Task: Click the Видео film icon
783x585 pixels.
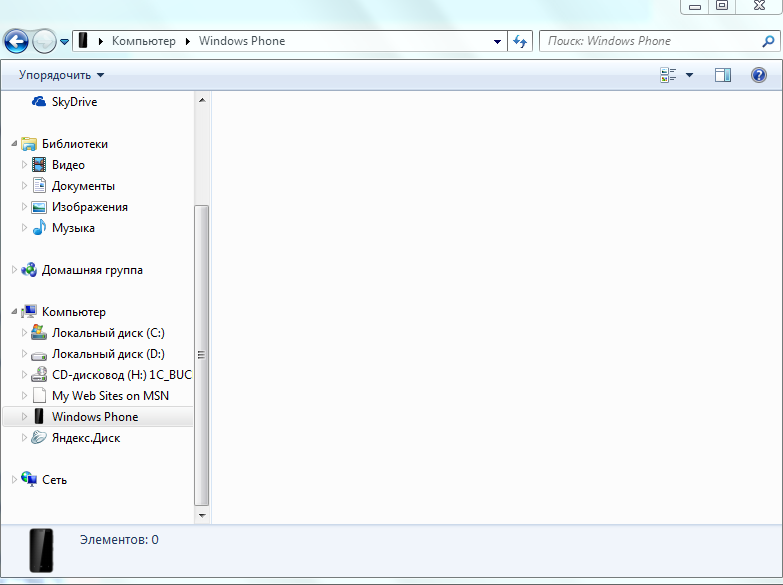Action: pos(39,164)
